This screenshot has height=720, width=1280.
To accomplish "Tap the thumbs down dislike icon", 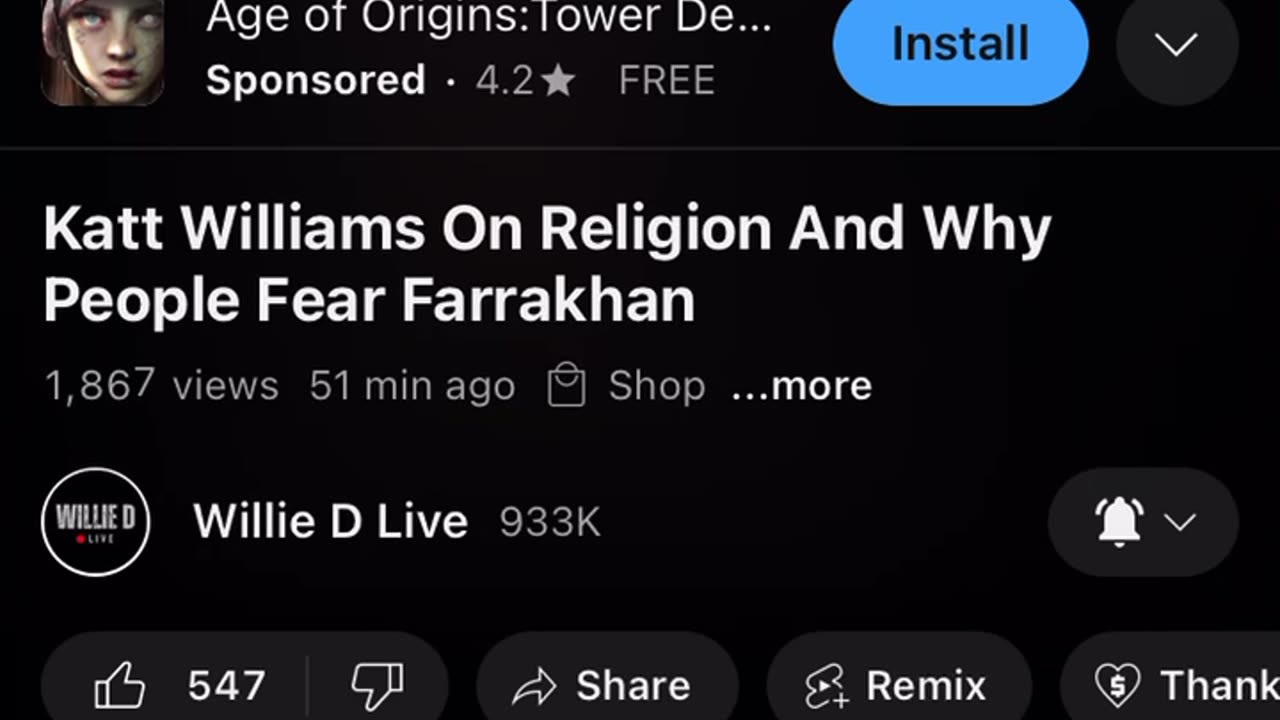I will click(377, 686).
